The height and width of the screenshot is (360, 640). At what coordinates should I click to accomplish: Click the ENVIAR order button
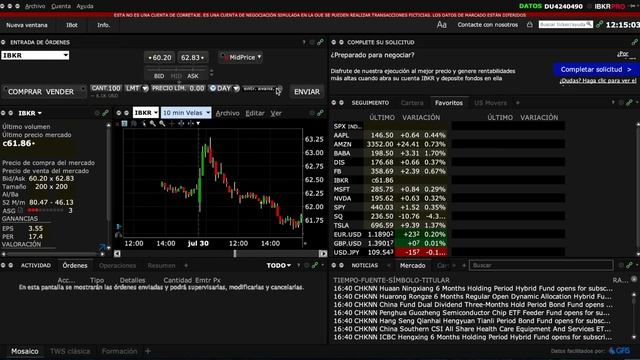tap(307, 92)
